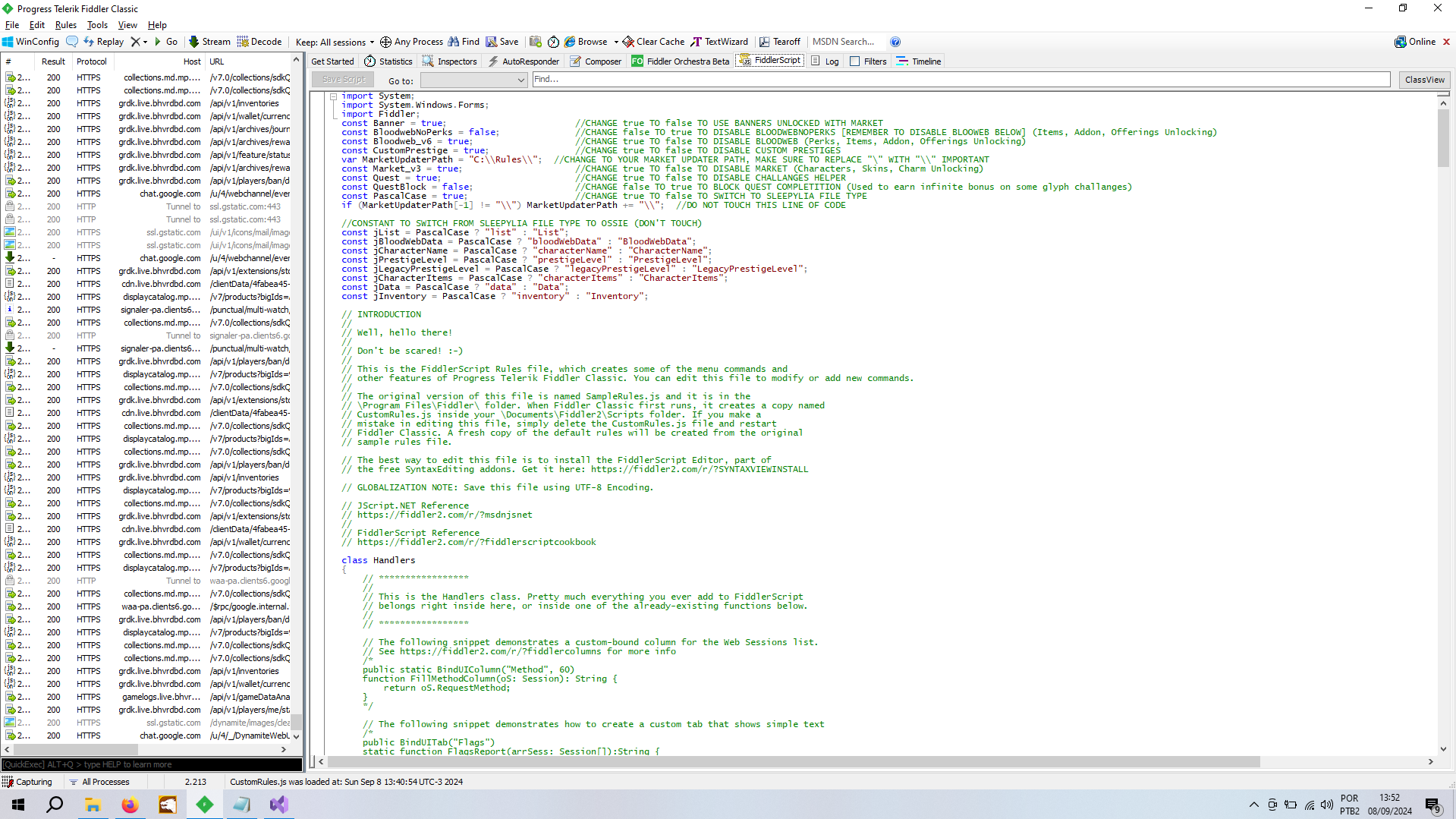Click the Save Script button

tap(344, 80)
